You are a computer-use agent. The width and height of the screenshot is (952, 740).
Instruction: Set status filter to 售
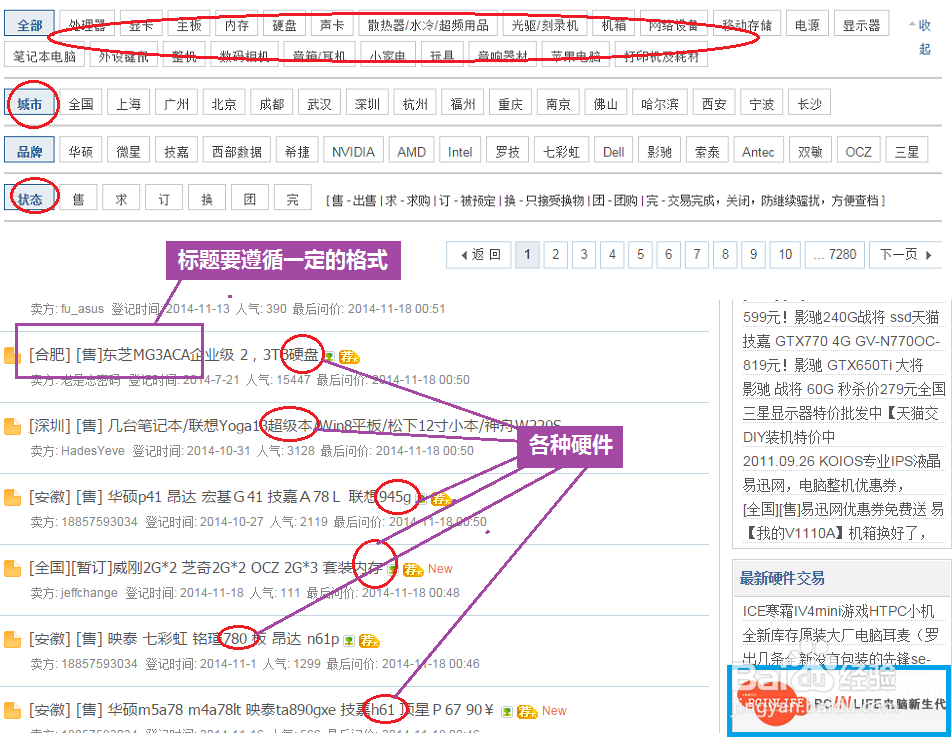[x=79, y=199]
